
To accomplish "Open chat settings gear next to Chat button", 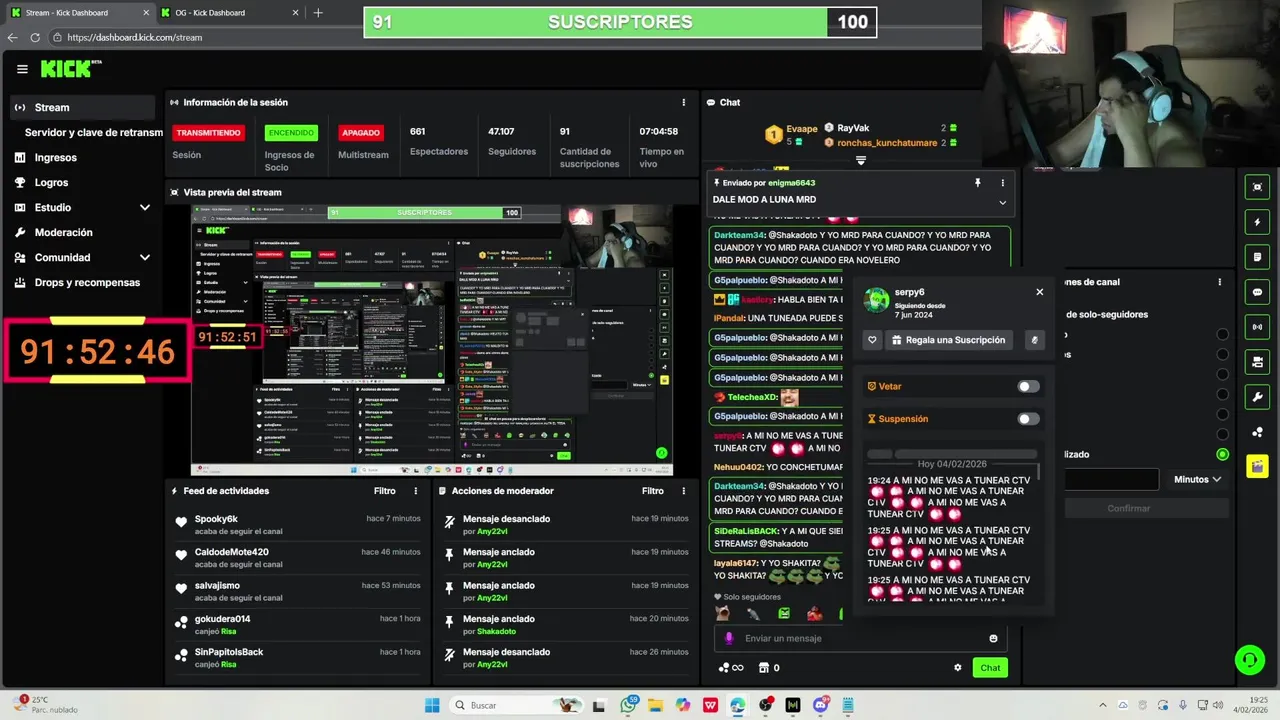I will 957,668.
